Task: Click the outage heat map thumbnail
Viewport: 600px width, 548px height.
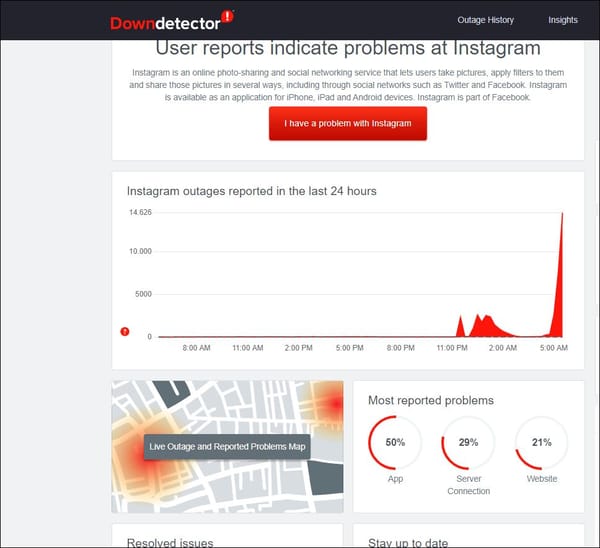Action: pyautogui.click(x=227, y=447)
